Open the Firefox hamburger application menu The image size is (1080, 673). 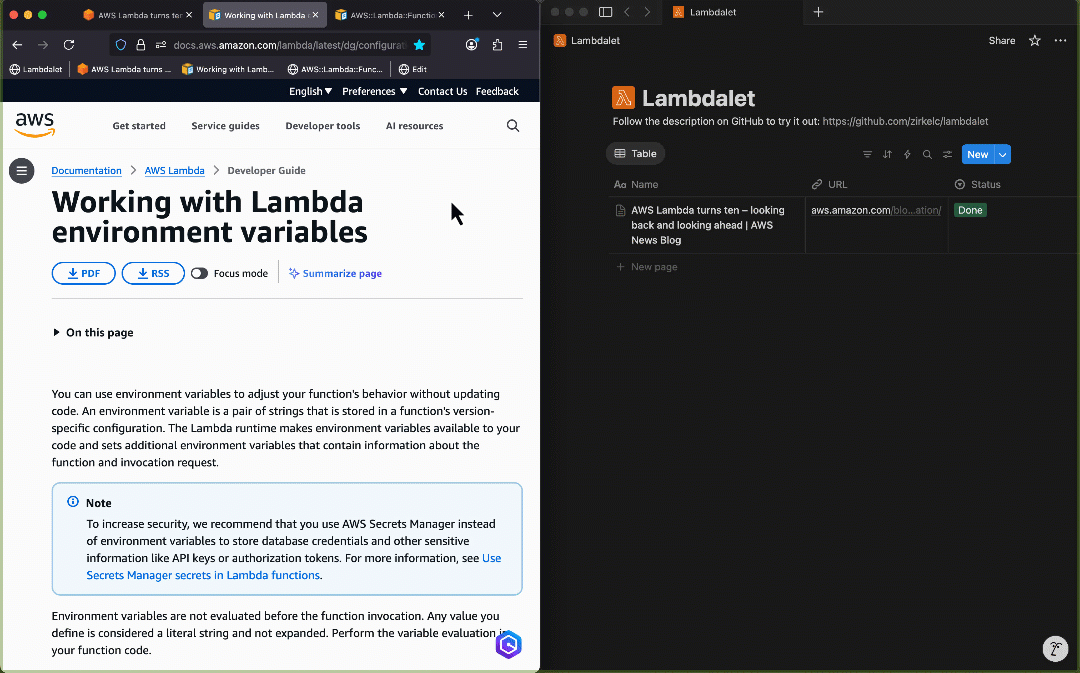coord(523,45)
